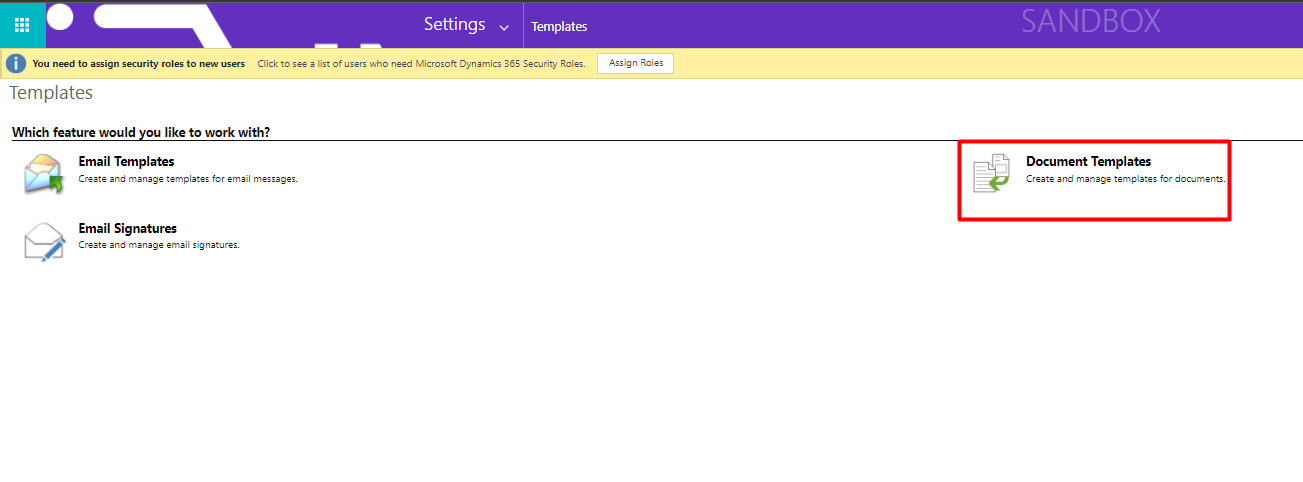Click the Email Signatures envelope-pen icon

[x=44, y=241]
